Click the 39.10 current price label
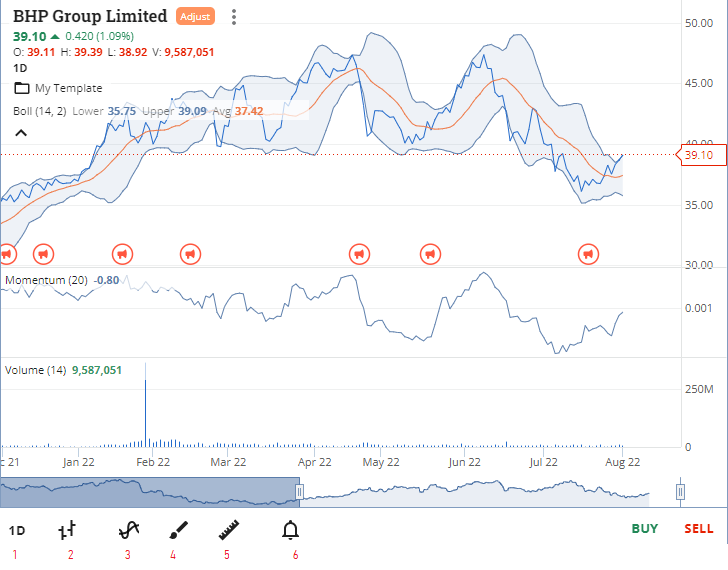This screenshot has width=728, height=570. tap(702, 155)
